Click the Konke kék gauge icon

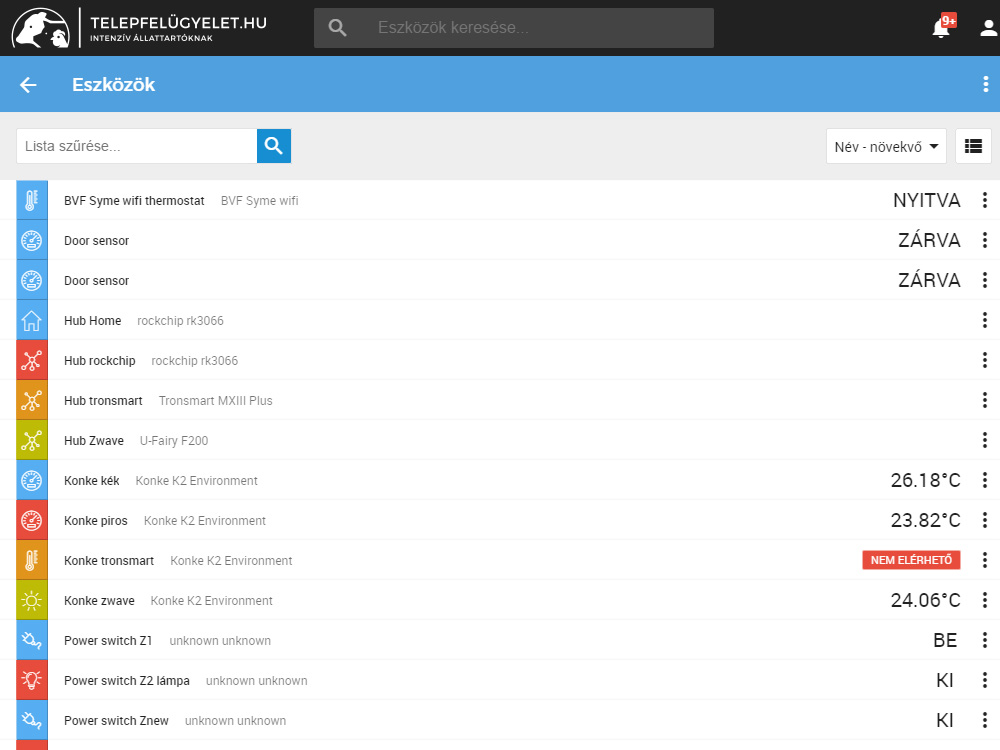(32, 480)
